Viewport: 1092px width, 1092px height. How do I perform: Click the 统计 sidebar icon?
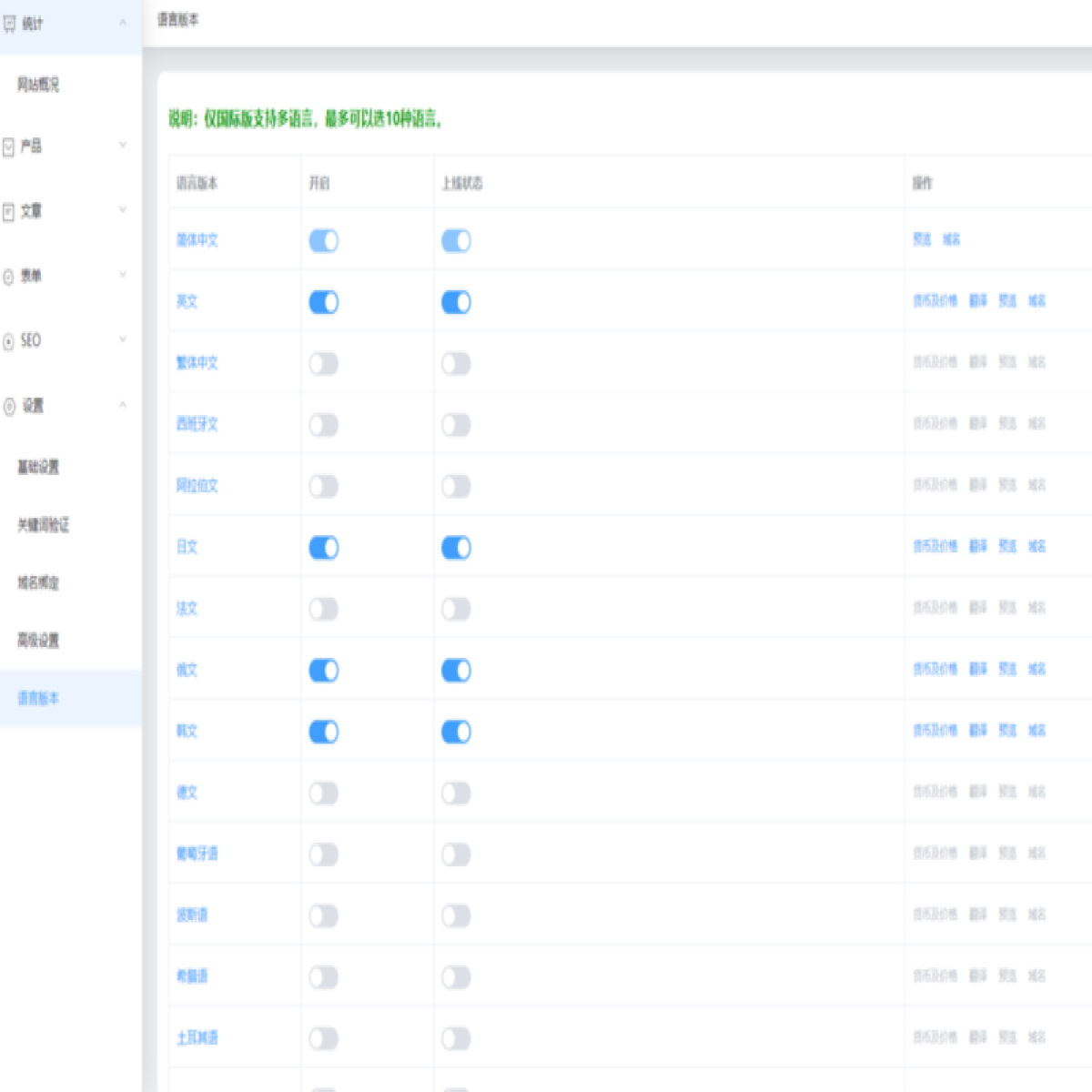(10, 24)
